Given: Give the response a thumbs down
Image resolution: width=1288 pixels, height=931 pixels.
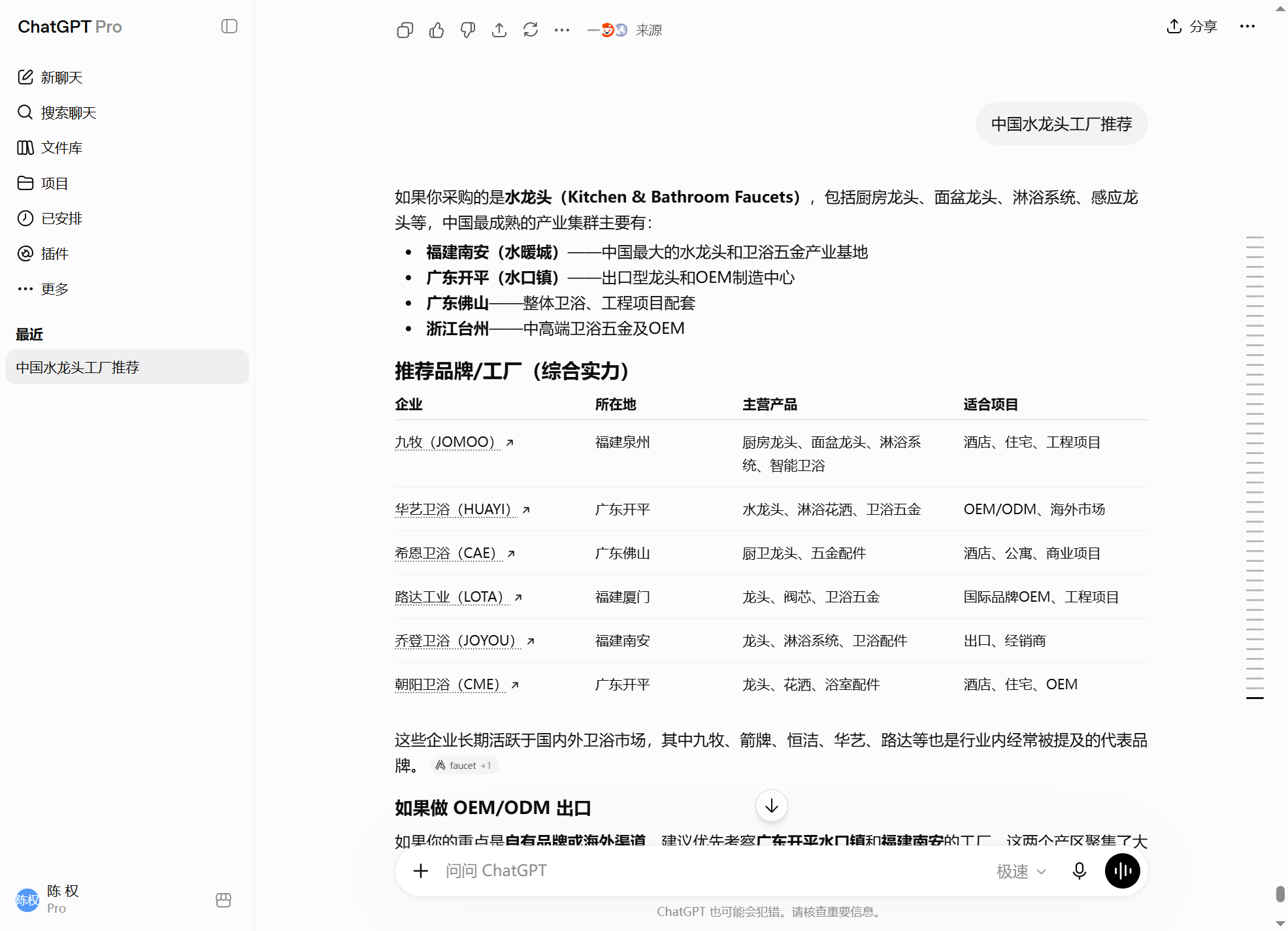Looking at the screenshot, I should click(x=468, y=30).
